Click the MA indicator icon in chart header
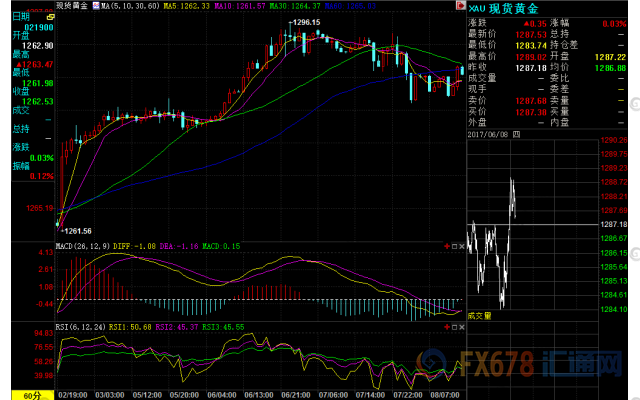640x400 pixels. click(x=95, y=6)
